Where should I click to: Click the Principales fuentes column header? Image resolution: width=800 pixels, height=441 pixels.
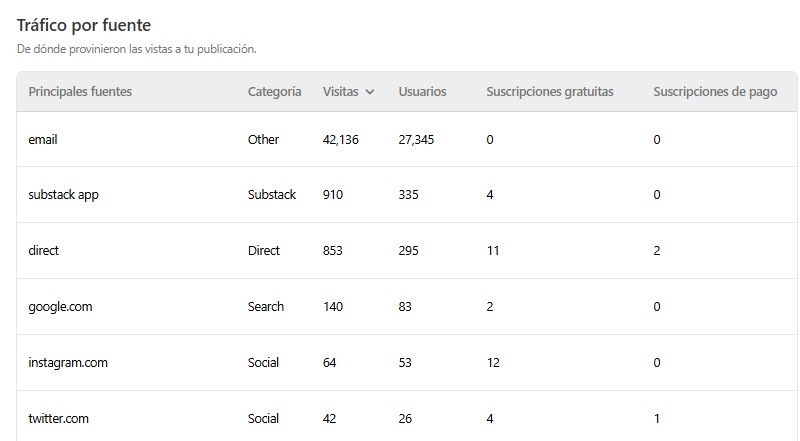[x=80, y=92]
